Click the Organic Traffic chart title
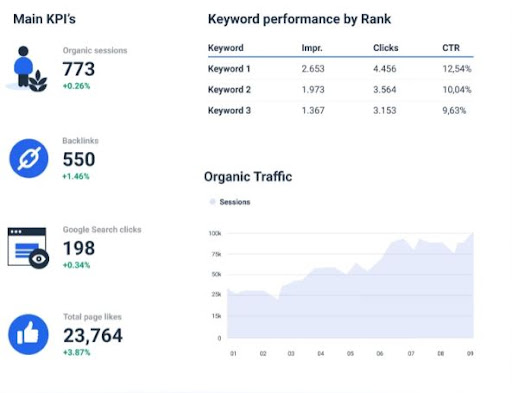Screen dimensions: 512x393 pos(248,177)
